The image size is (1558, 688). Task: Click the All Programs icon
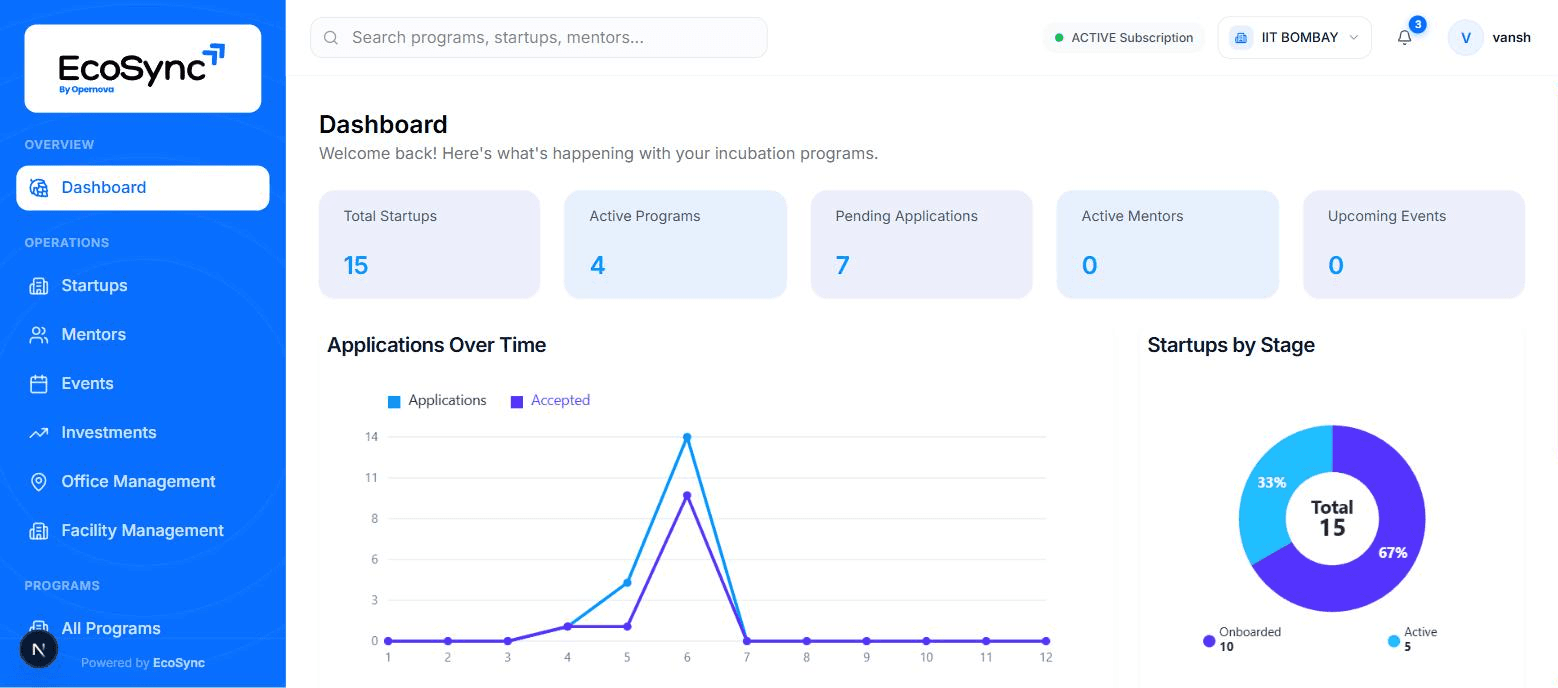(39, 627)
